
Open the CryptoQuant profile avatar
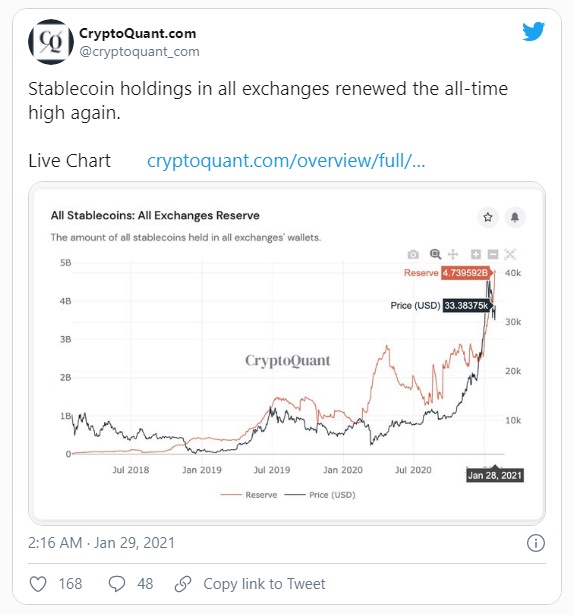coord(51,42)
